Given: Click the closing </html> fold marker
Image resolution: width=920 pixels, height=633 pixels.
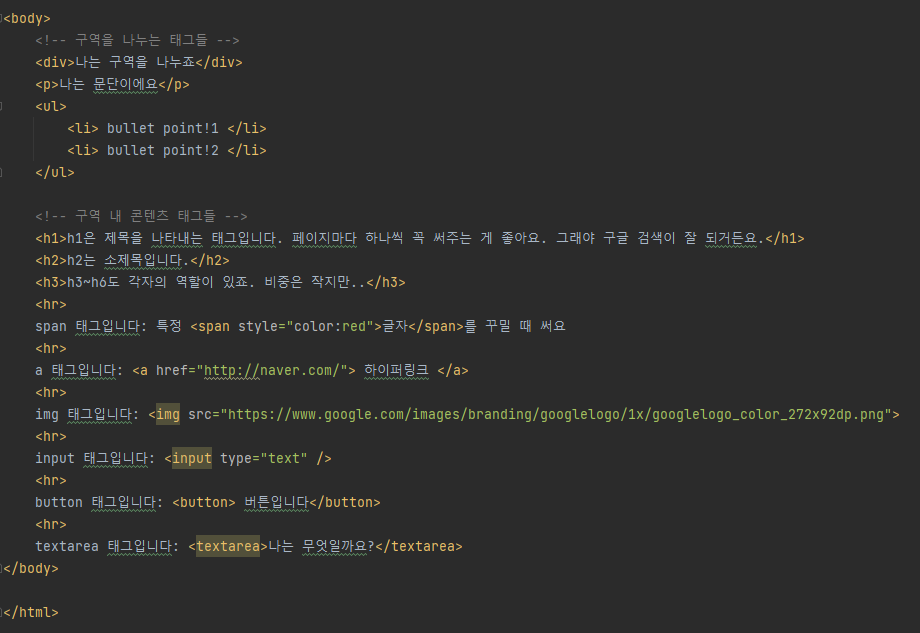Looking at the screenshot, I should coord(1,612).
